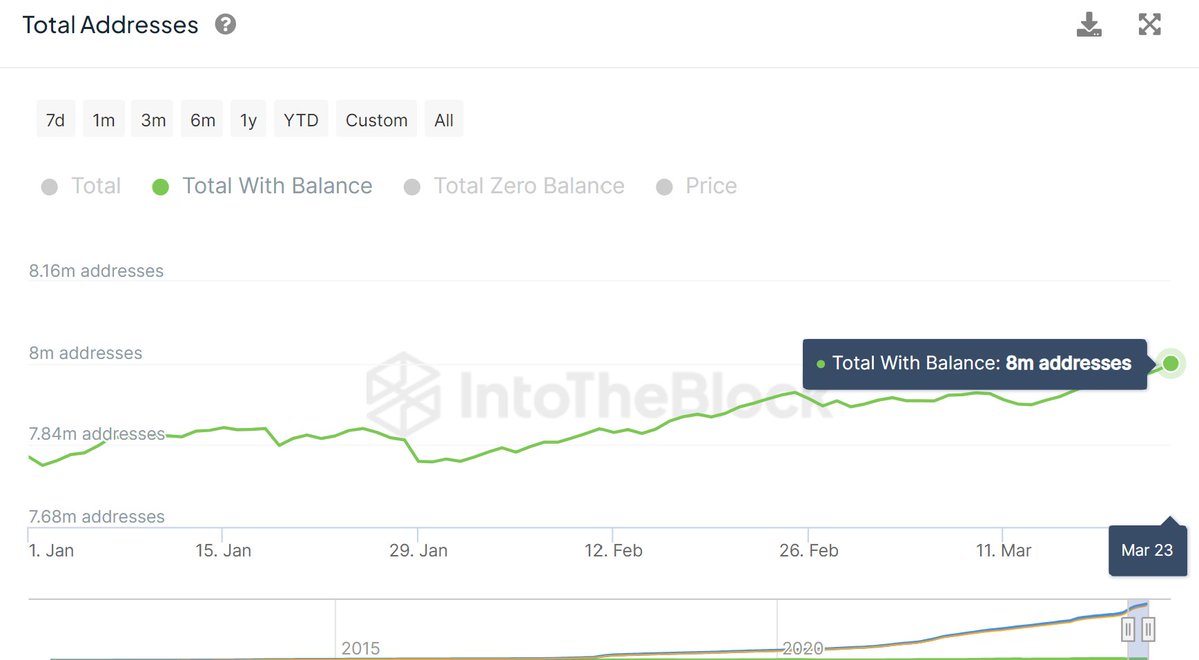Select the 1m time range
Image resolution: width=1199 pixels, height=660 pixels.
[104, 120]
